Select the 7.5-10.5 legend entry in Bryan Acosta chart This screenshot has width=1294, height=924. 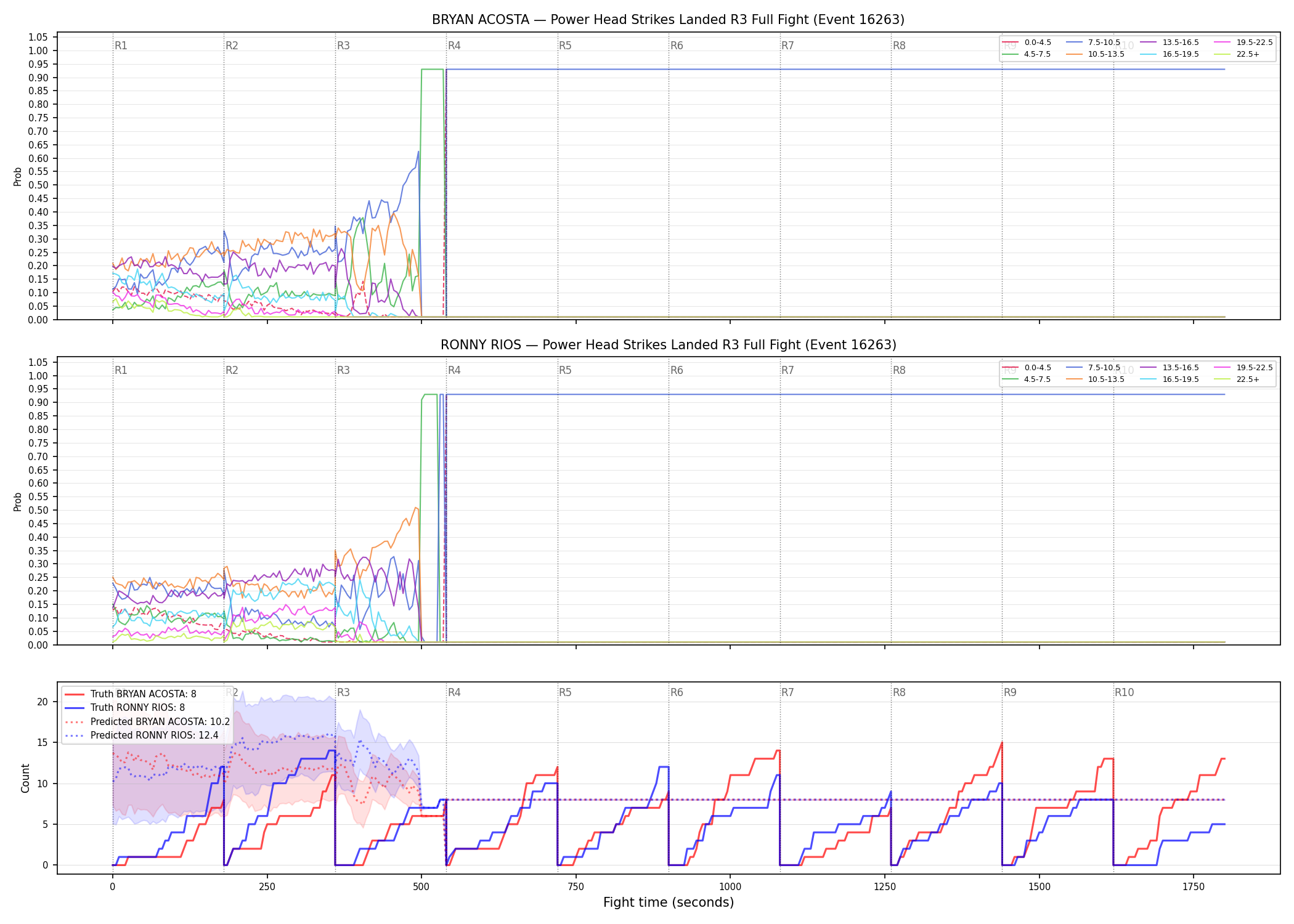tap(1093, 43)
